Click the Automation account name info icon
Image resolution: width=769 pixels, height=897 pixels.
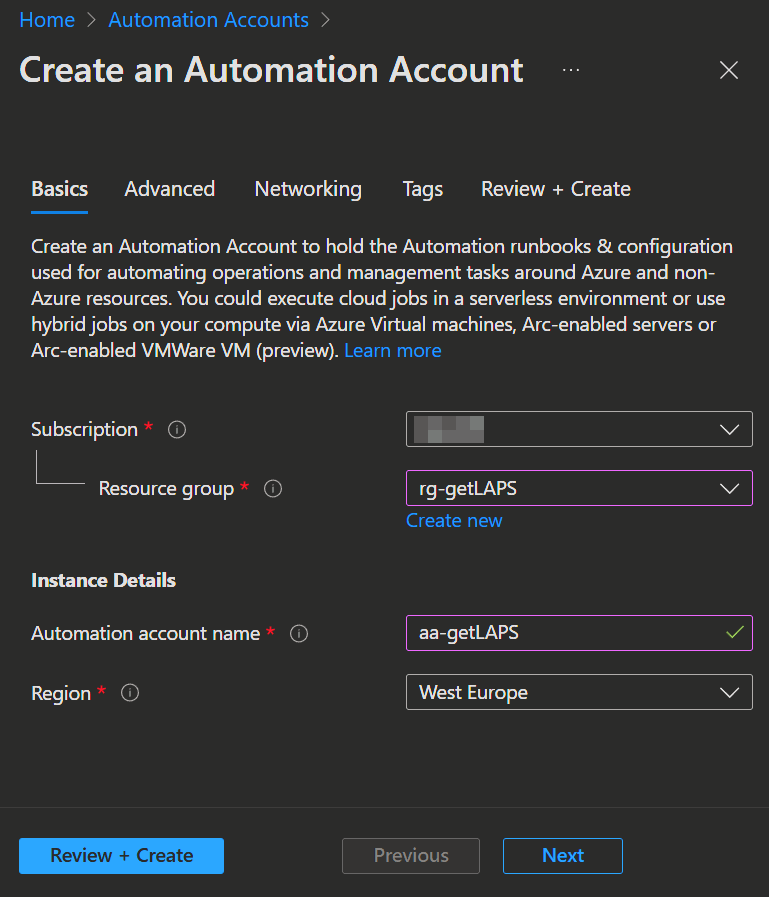click(298, 634)
